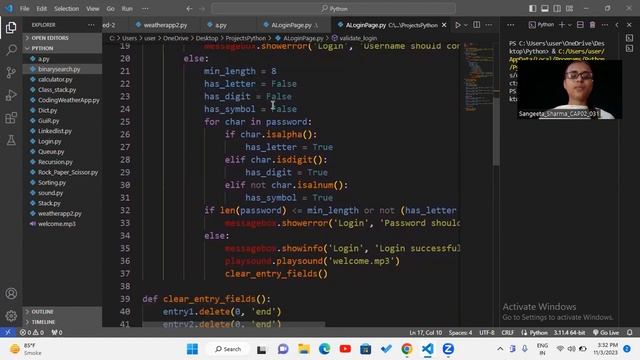Expand the Outline section
The width and height of the screenshot is (640, 360).
[62, 311]
